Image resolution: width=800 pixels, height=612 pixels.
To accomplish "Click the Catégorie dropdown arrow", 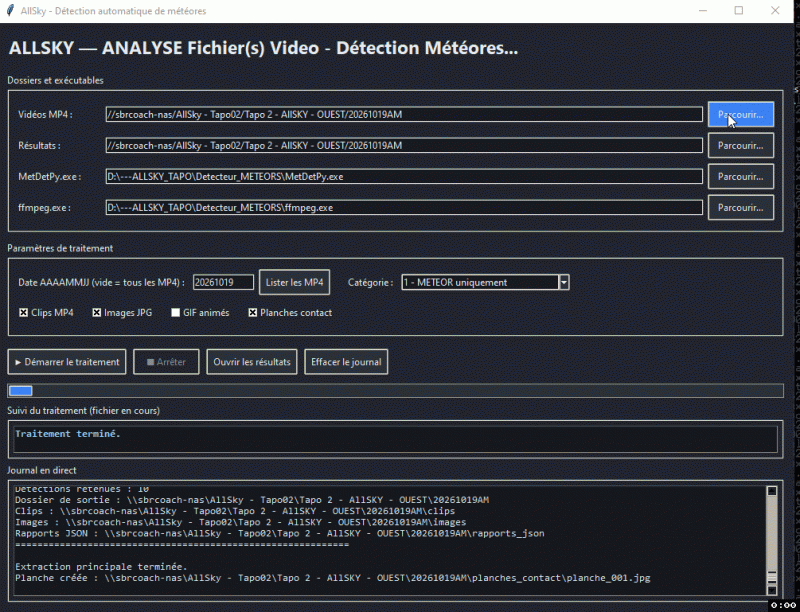I will (x=564, y=282).
